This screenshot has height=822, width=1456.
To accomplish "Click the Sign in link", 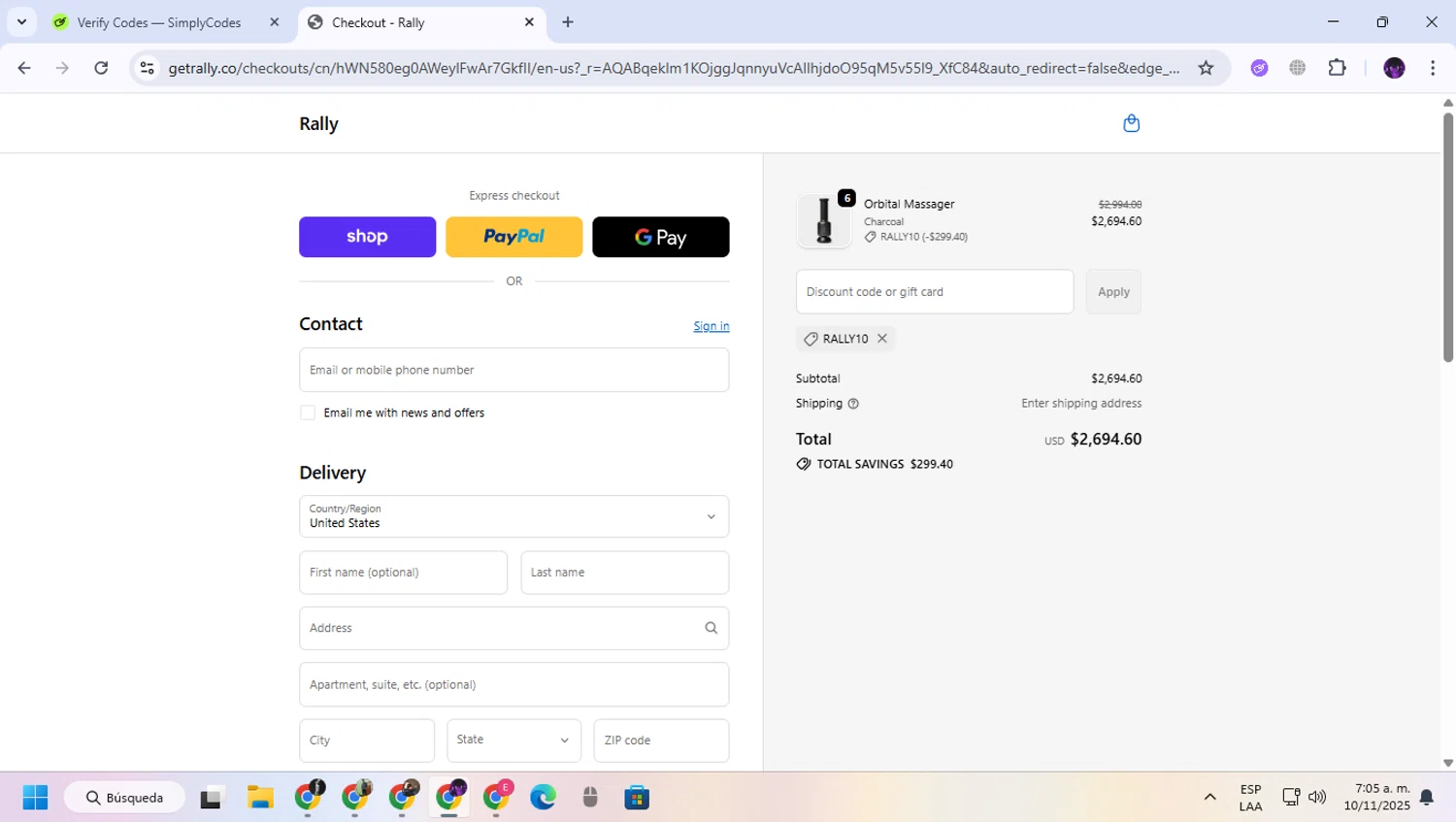I will [711, 326].
